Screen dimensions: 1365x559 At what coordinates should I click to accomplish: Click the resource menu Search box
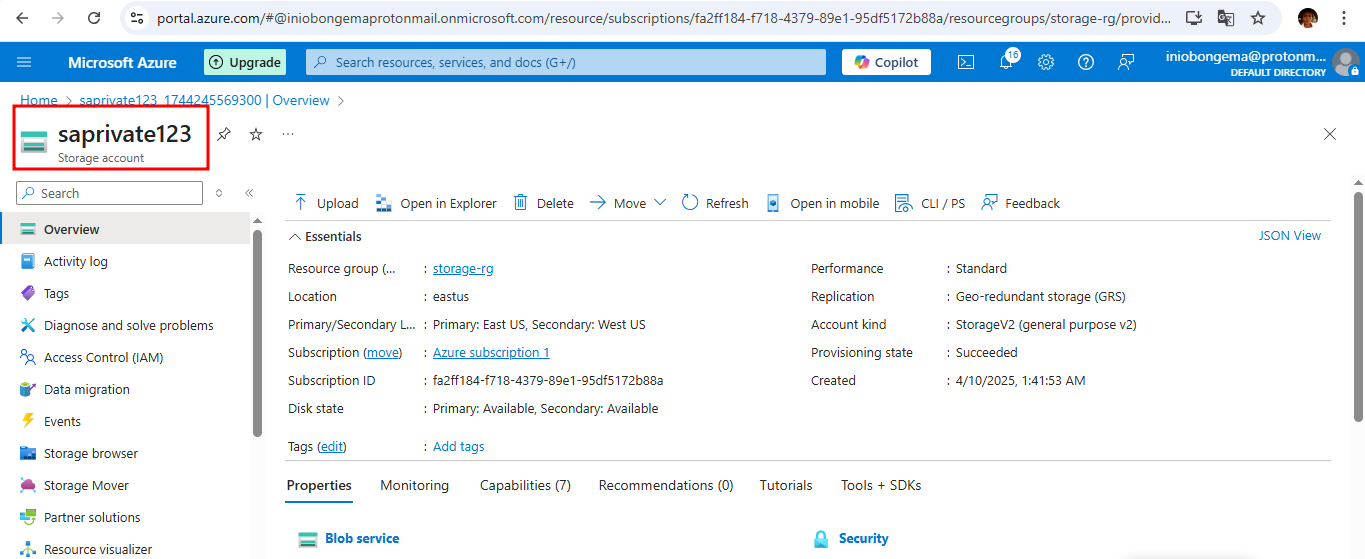pyautogui.click(x=110, y=193)
